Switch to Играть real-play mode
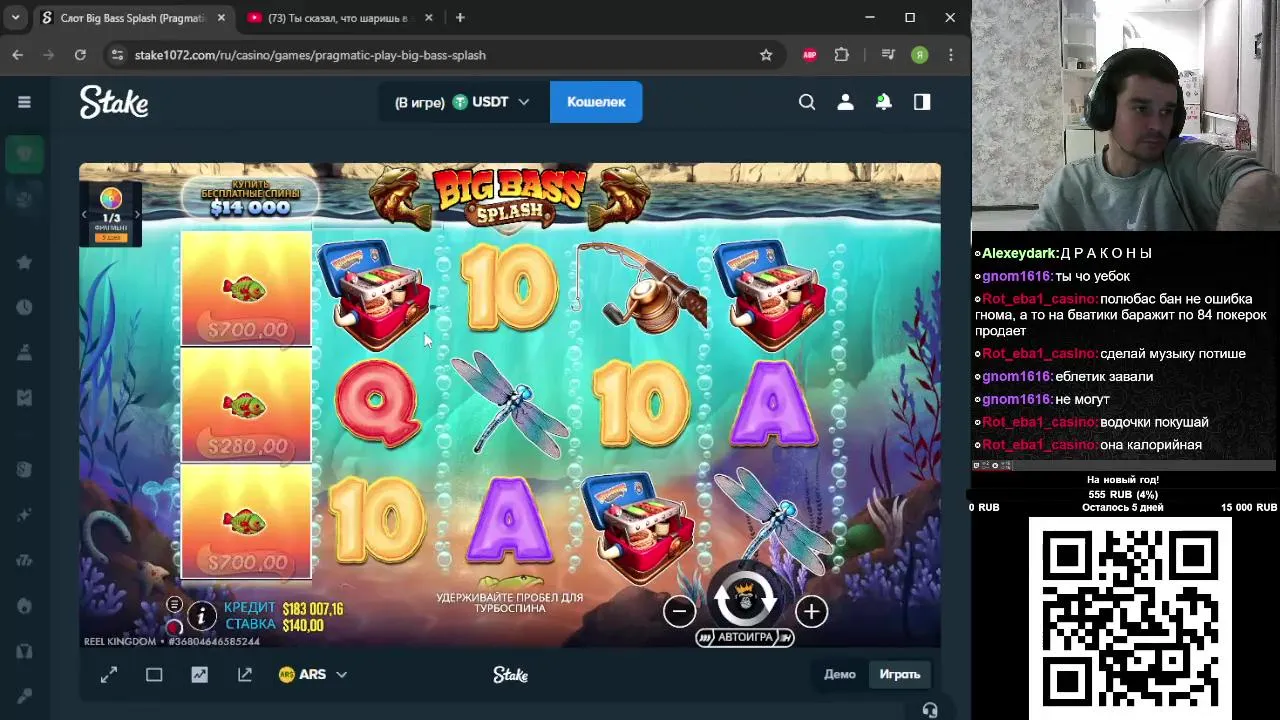 [x=900, y=674]
